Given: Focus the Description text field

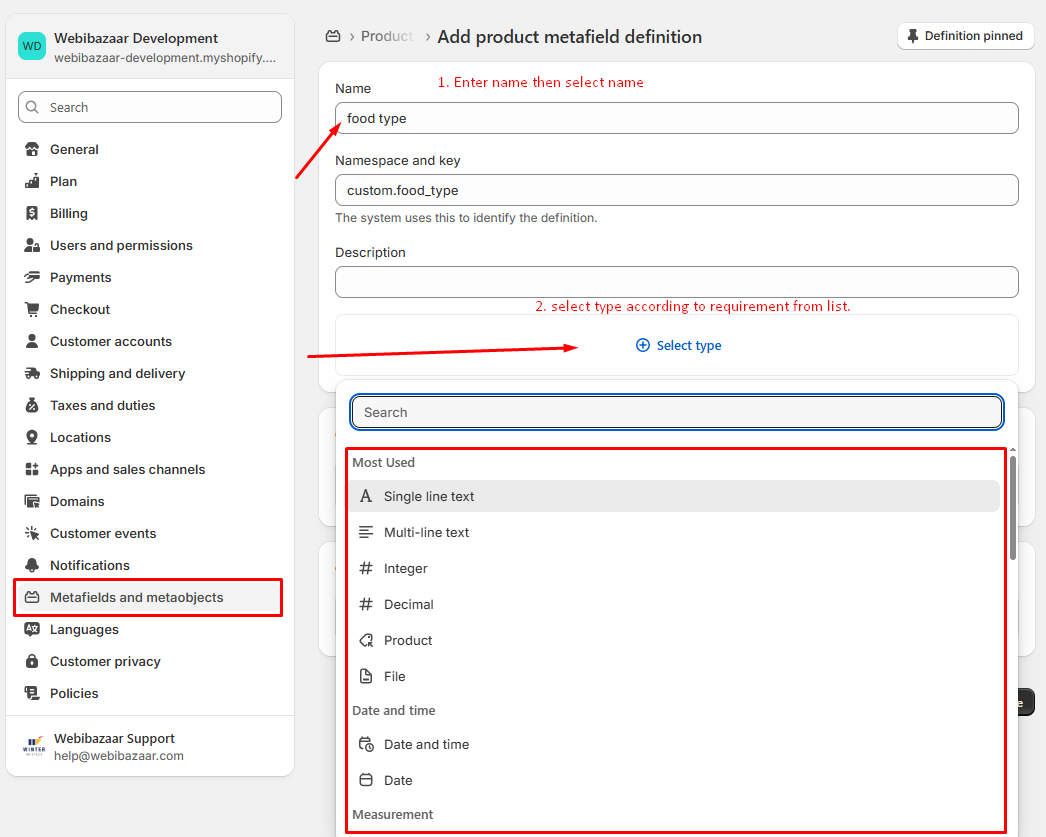Looking at the screenshot, I should pos(676,282).
